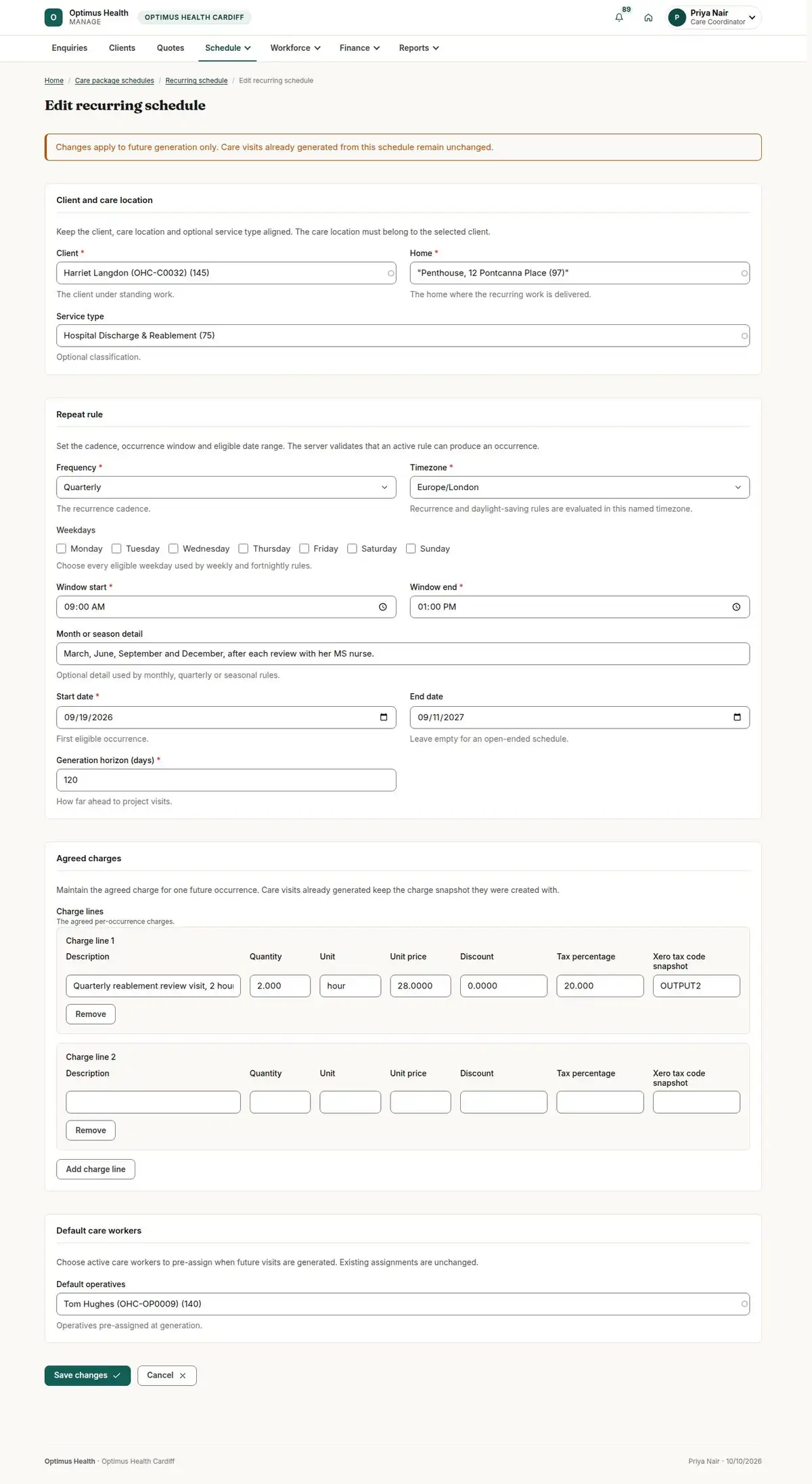Click Charge line 1 Discount field
The image size is (812, 1484).
[x=503, y=986]
